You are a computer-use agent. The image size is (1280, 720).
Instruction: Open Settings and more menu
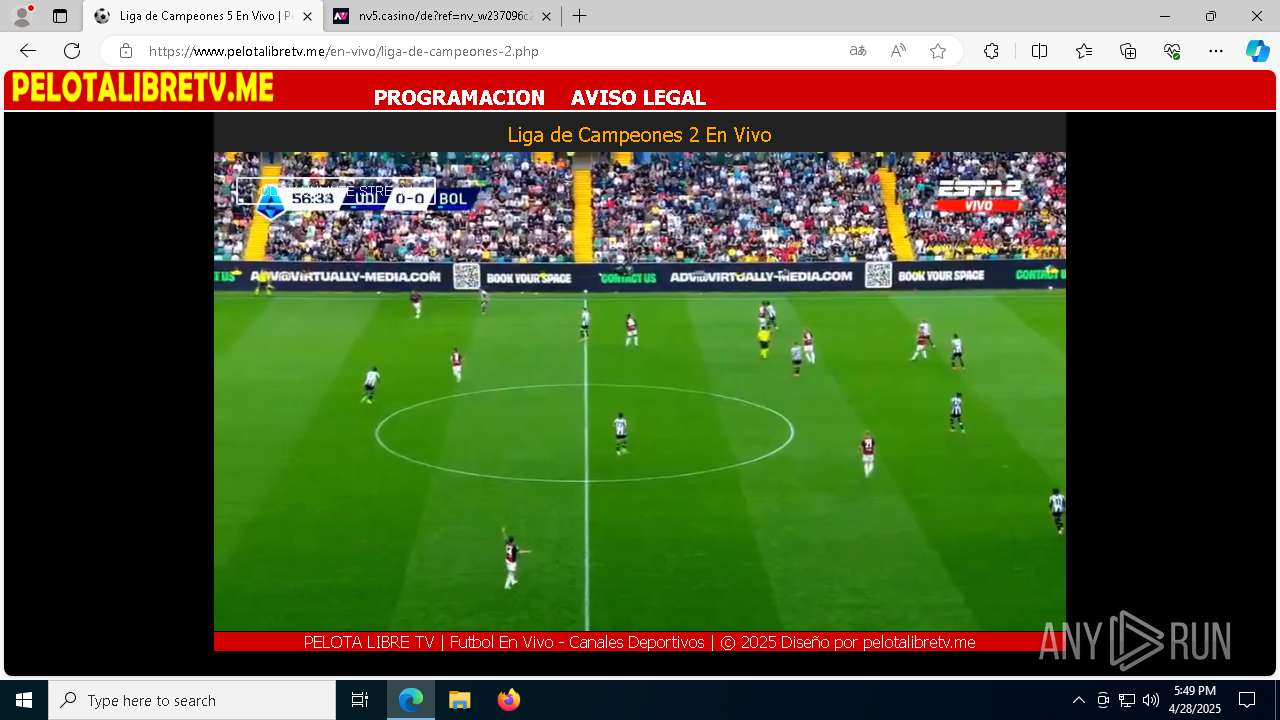[x=1216, y=51]
